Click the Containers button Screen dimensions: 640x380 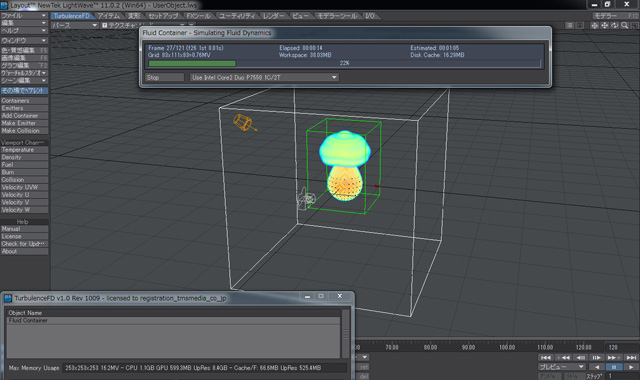coord(24,100)
